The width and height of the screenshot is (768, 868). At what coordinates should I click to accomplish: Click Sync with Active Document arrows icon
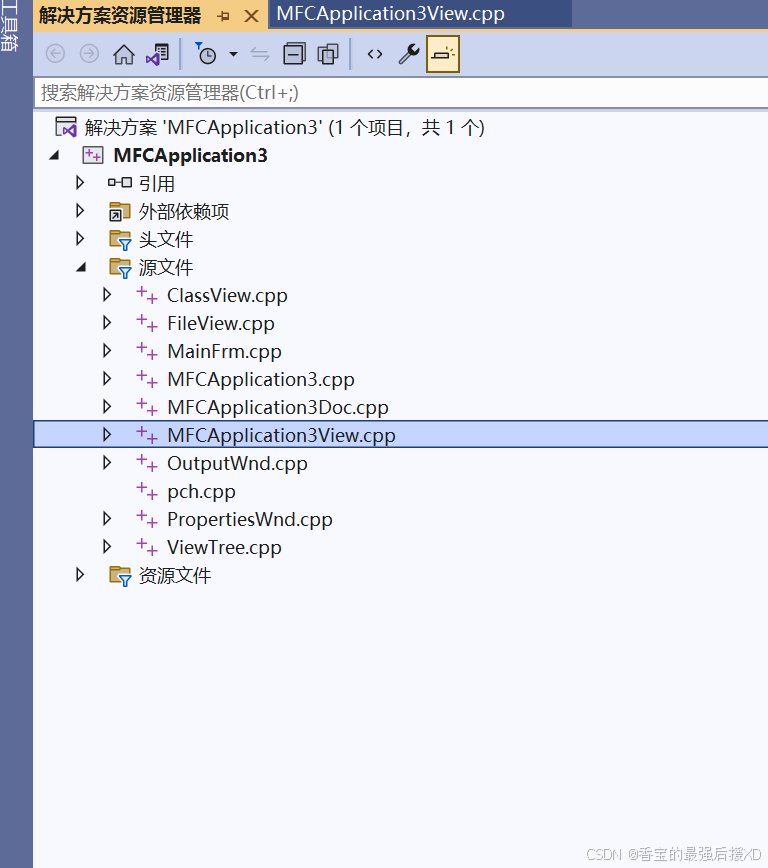(260, 54)
